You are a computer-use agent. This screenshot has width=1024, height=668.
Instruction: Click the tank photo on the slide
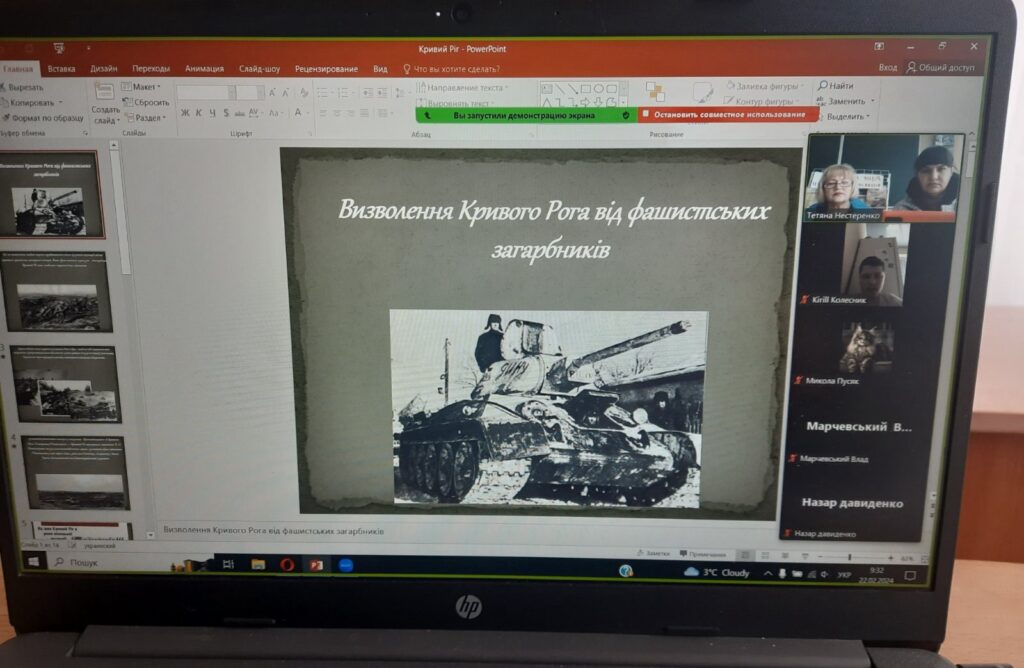point(549,408)
